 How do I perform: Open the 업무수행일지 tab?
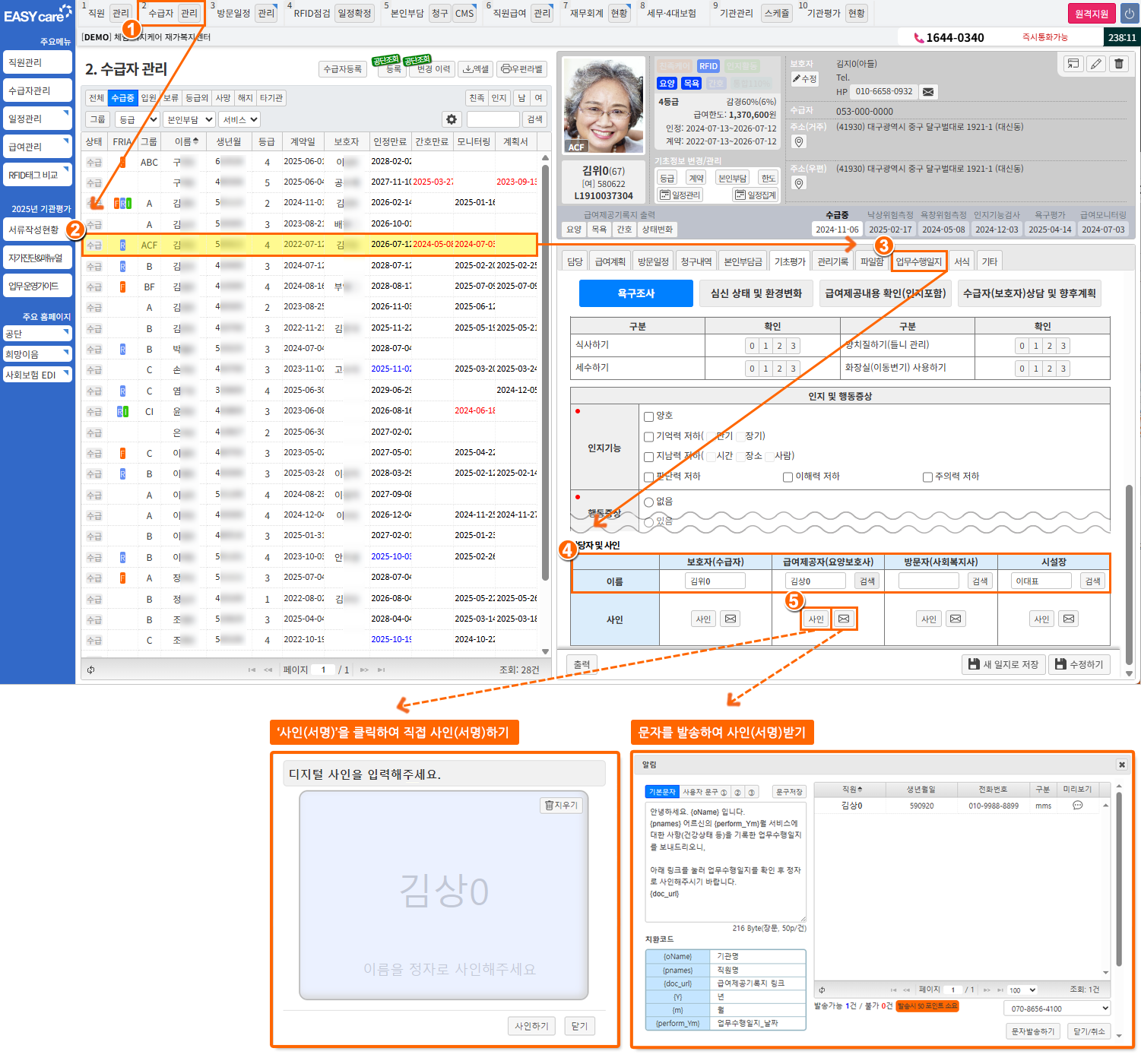tap(918, 261)
